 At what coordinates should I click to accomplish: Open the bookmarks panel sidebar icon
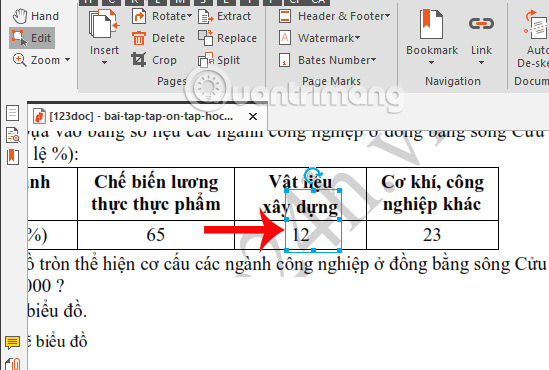coord(13,156)
